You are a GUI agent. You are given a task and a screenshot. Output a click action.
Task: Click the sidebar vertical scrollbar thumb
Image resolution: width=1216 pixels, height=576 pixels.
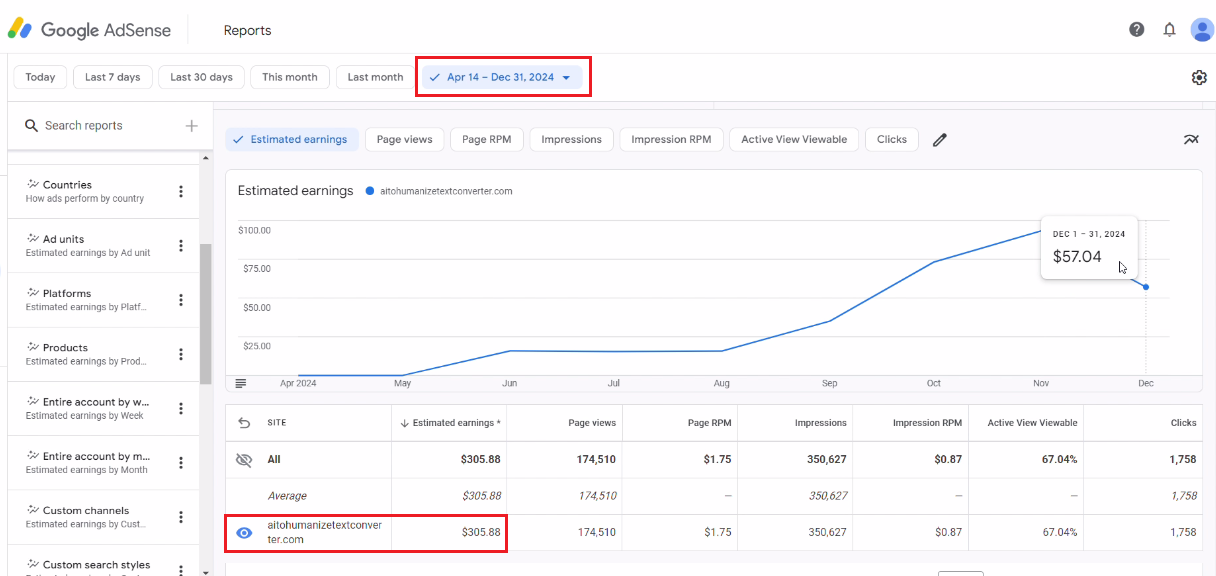pyautogui.click(x=206, y=314)
